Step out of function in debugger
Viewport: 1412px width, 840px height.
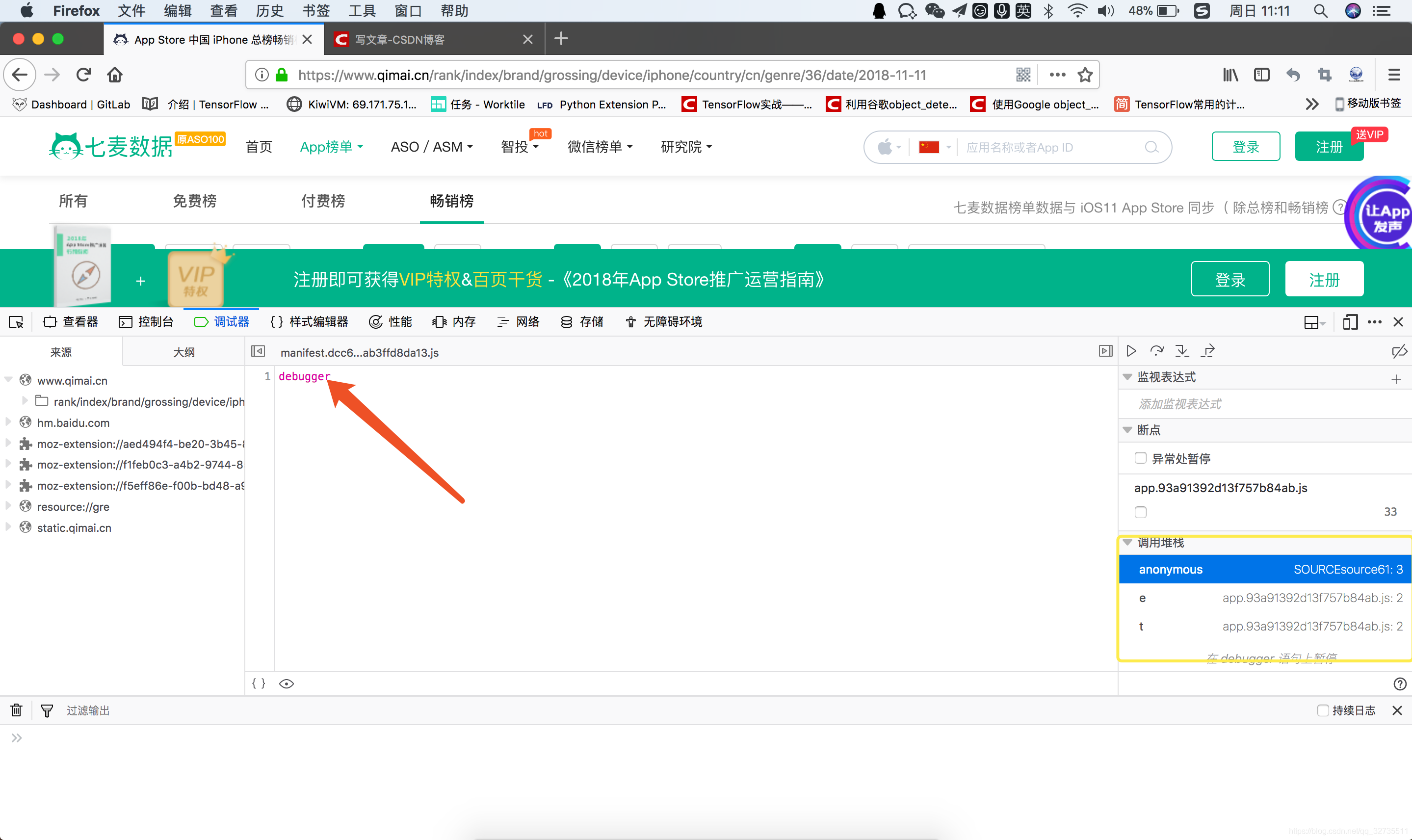point(1208,351)
